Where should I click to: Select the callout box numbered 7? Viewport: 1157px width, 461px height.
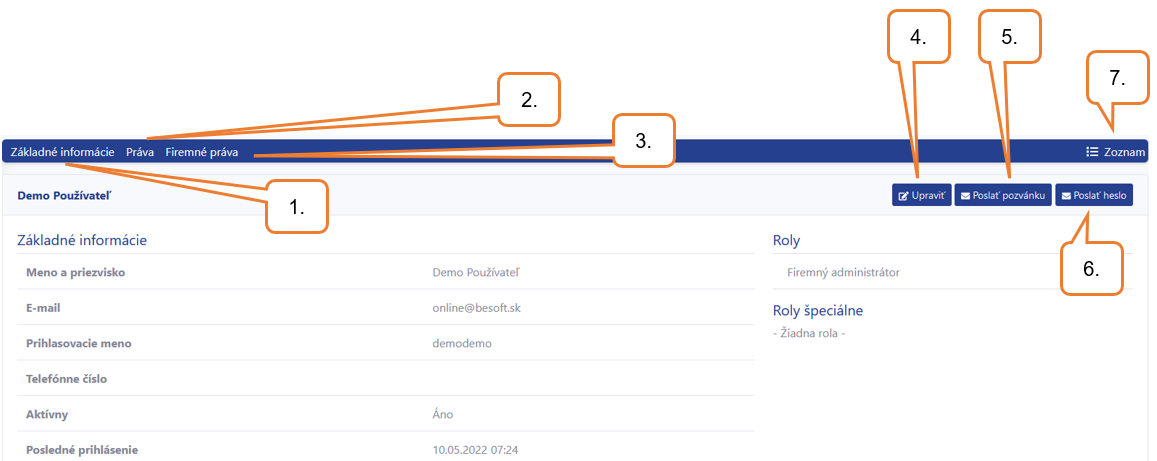pos(1118,77)
